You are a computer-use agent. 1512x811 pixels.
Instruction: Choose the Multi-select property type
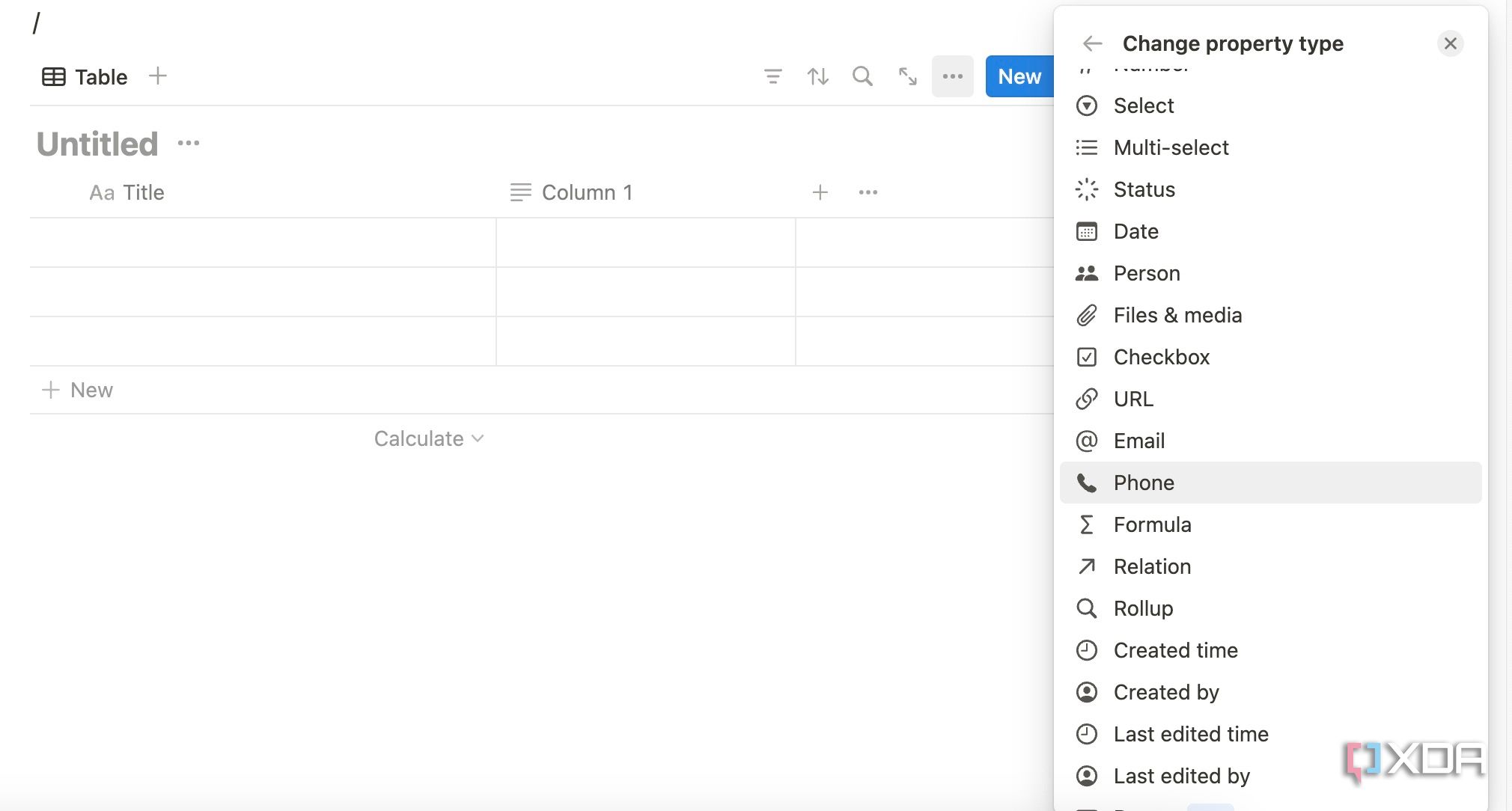[x=1270, y=147]
